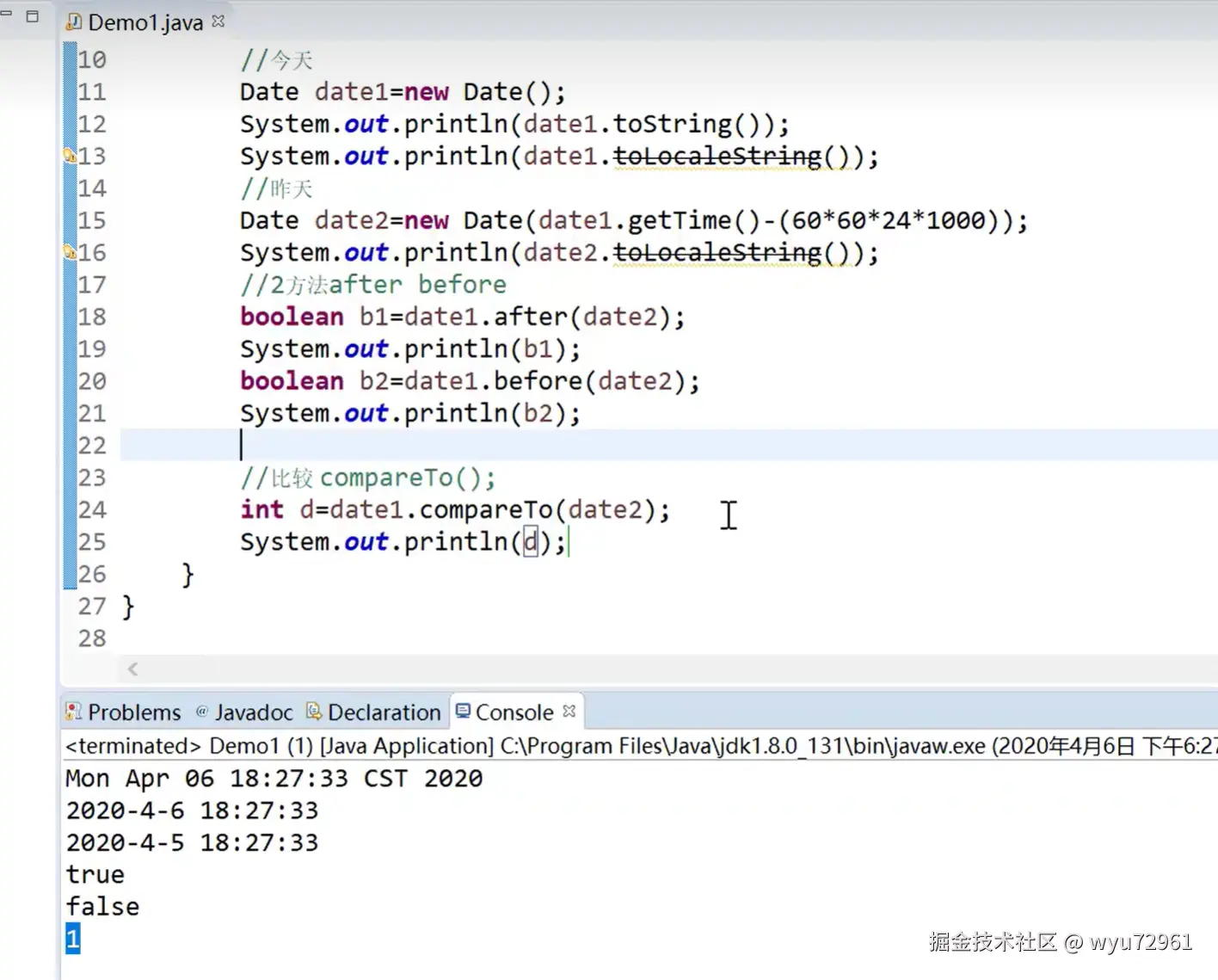Click console output 'false'

(102, 907)
